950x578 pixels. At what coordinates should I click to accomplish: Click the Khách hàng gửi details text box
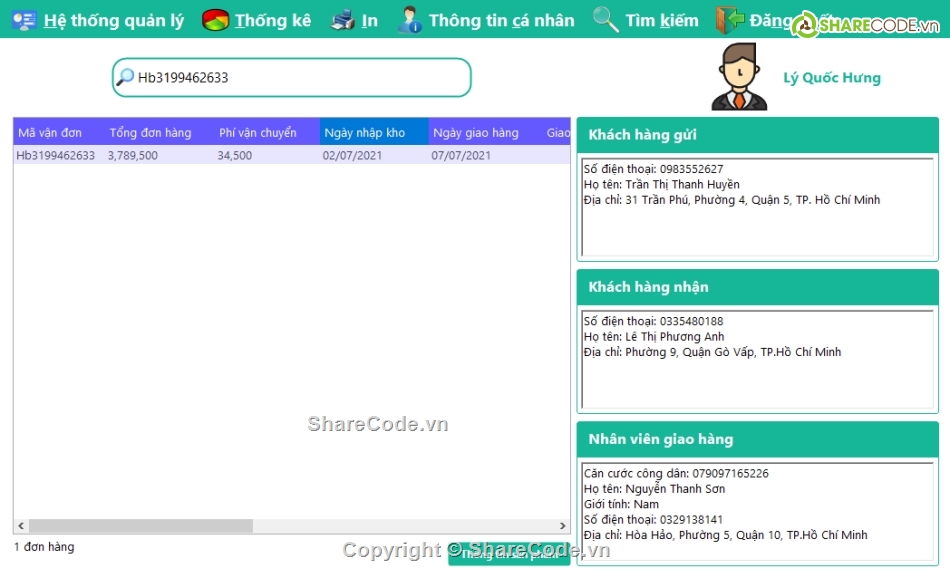pos(757,207)
